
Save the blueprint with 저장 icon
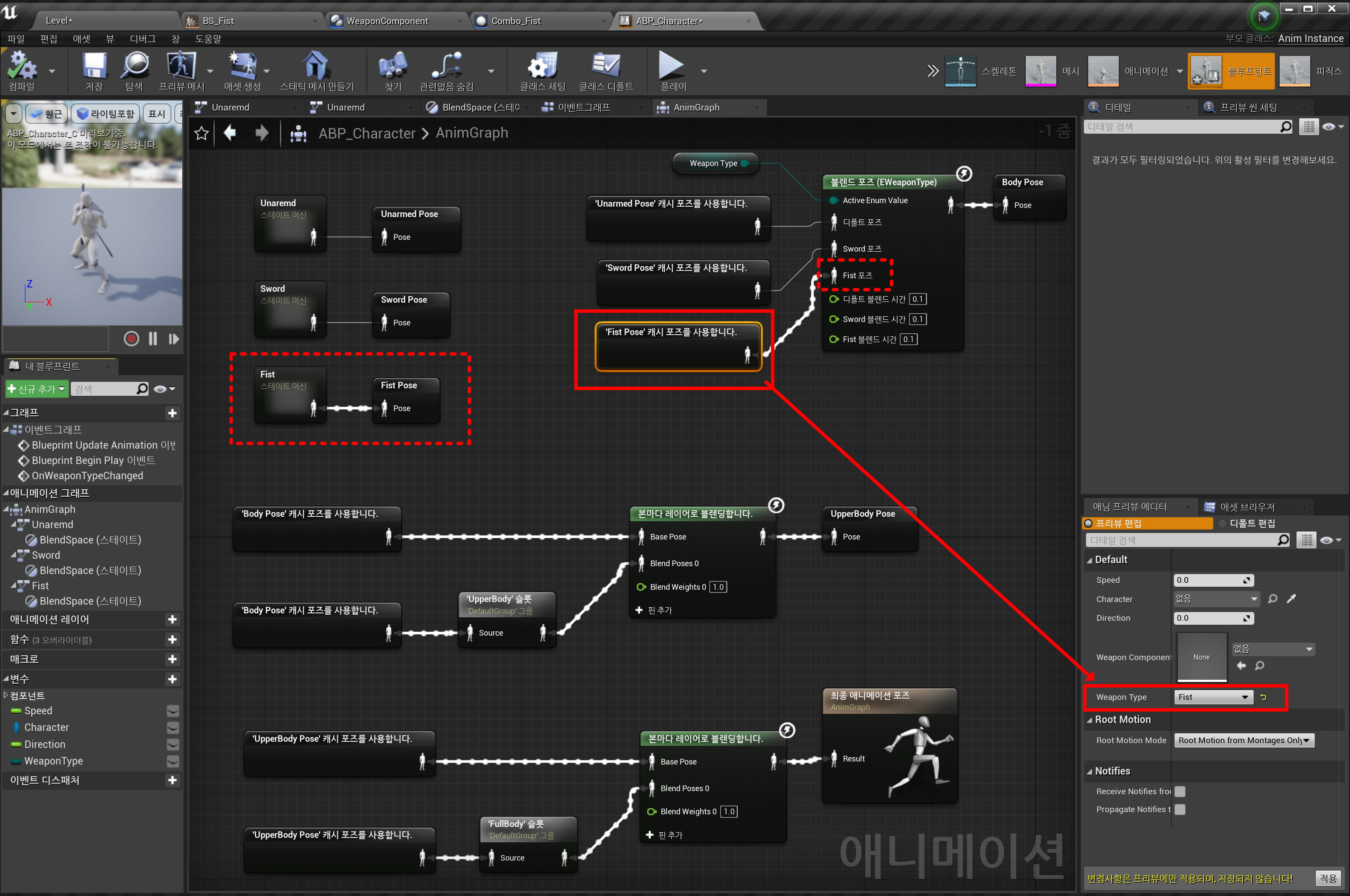point(94,71)
